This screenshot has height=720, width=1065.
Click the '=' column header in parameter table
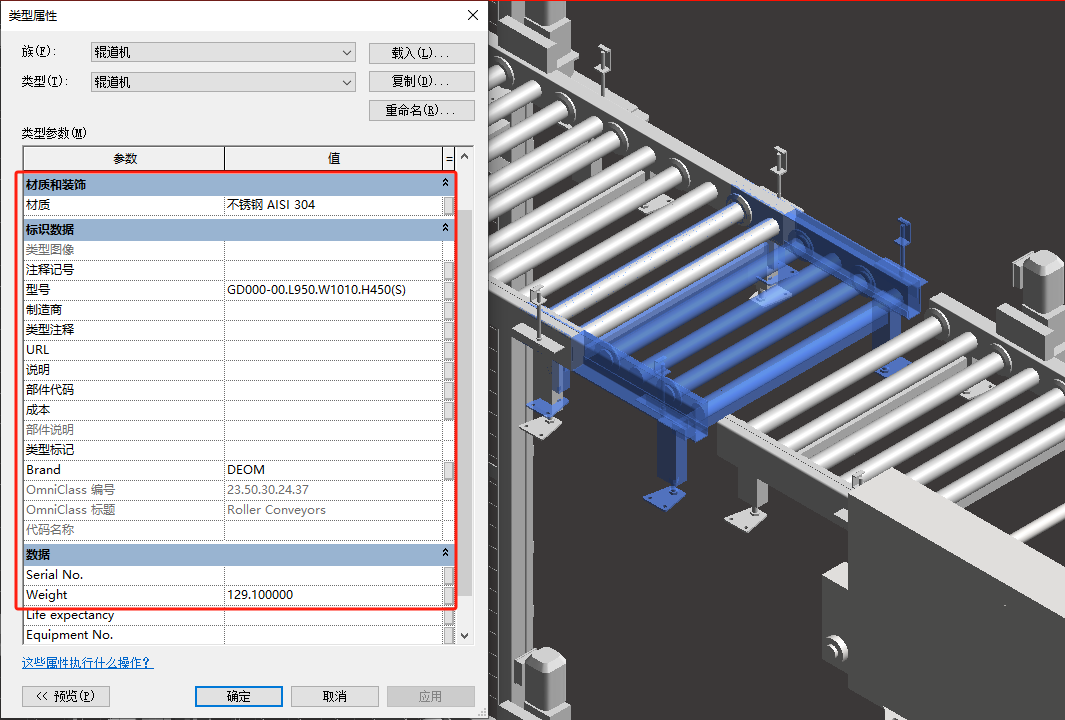pyautogui.click(x=449, y=159)
